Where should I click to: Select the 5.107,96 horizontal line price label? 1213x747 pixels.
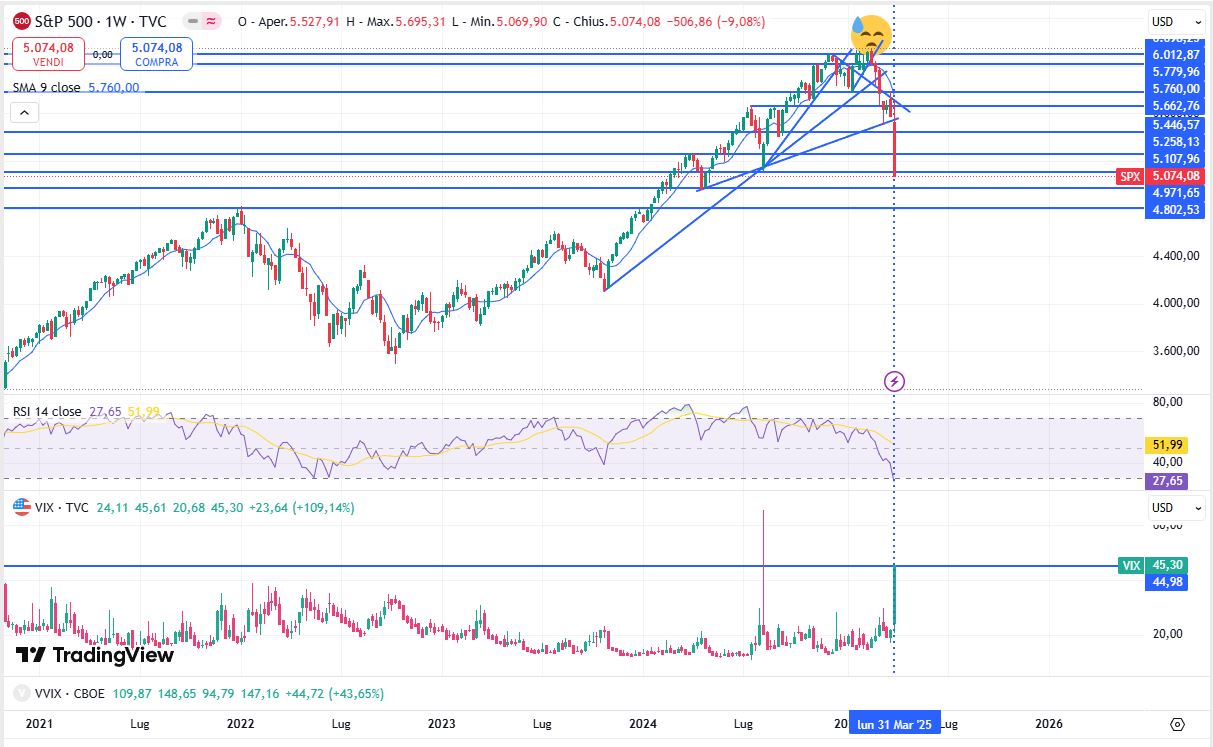1175,158
